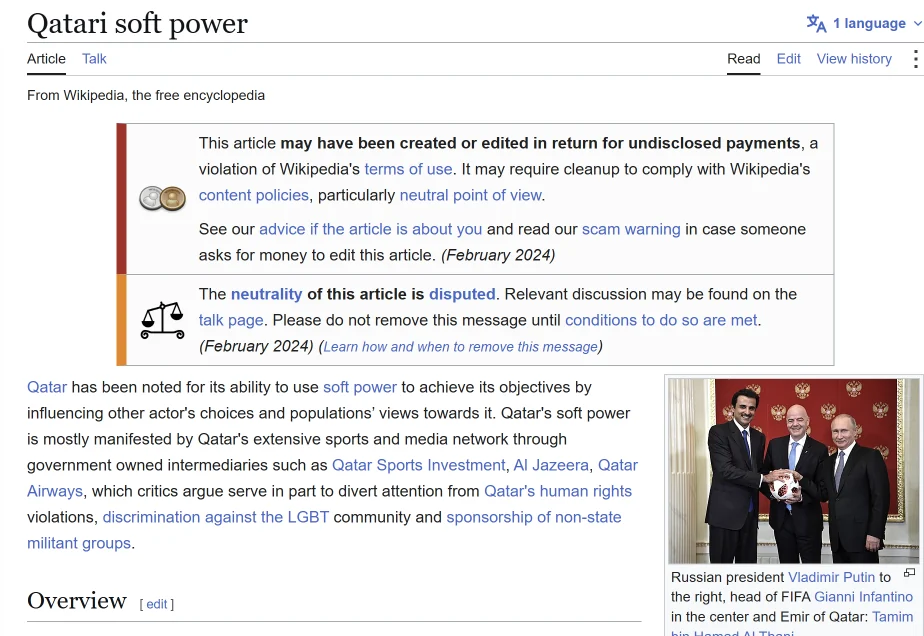Image resolution: width=924 pixels, height=636 pixels.
Task: Open the View history tab
Action: click(854, 59)
